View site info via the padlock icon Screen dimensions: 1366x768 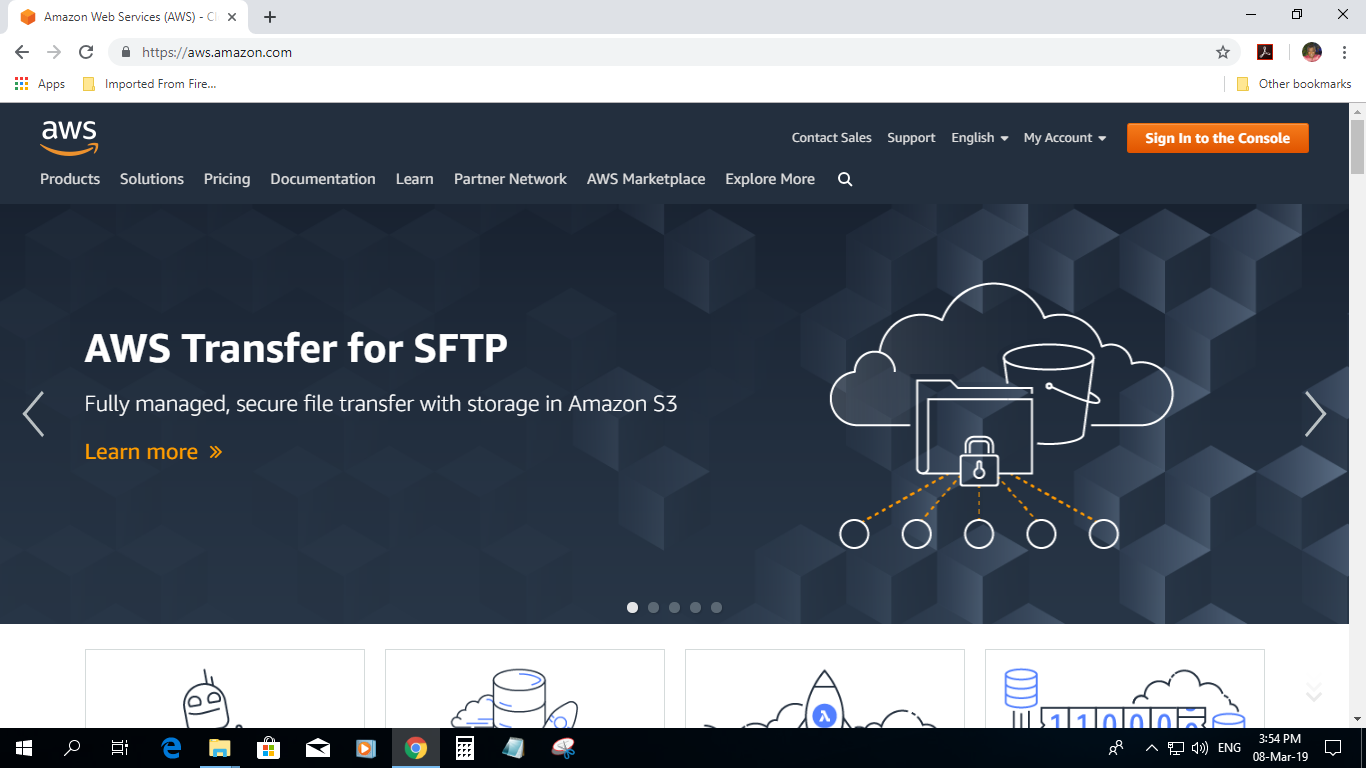126,52
